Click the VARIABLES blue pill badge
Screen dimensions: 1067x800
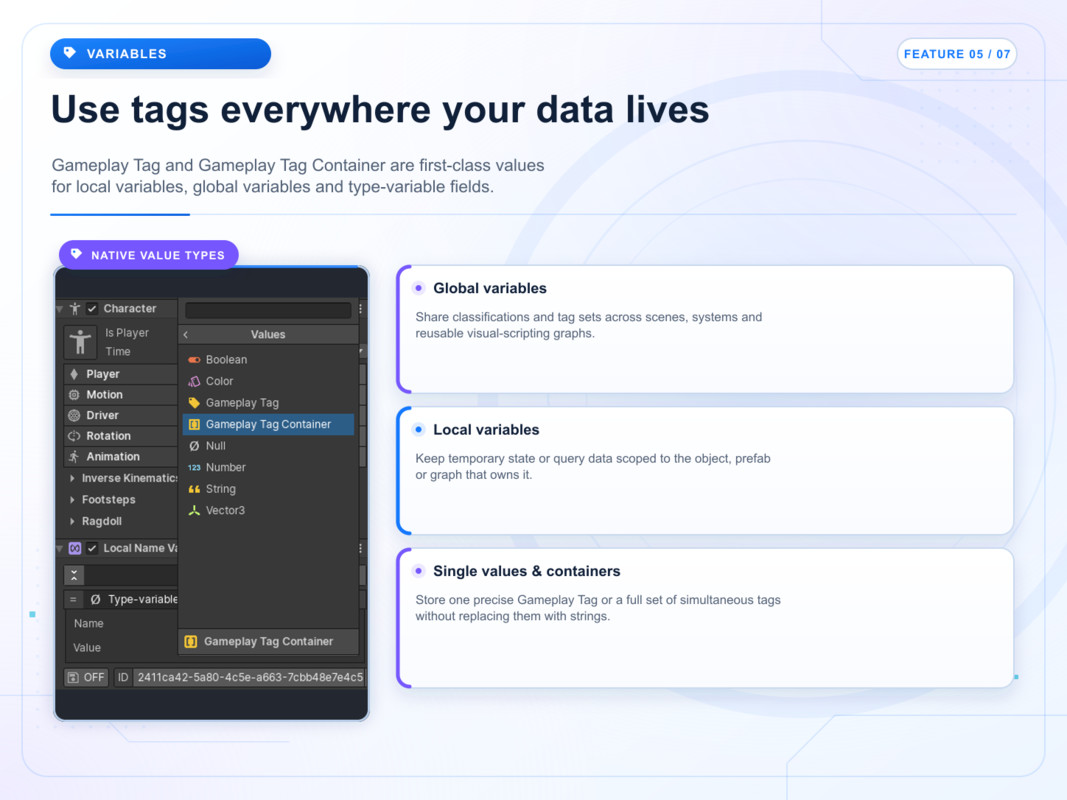pyautogui.click(x=161, y=54)
